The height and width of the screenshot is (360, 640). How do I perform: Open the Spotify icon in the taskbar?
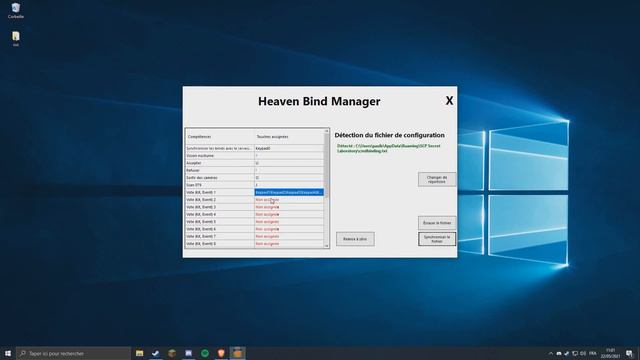204,353
